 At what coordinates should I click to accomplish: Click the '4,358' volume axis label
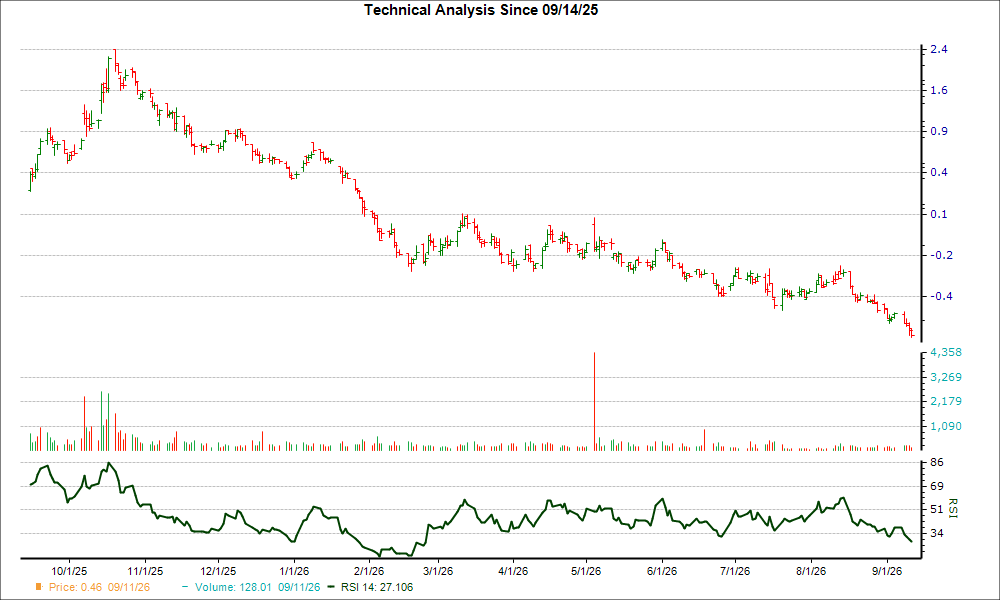click(x=946, y=353)
